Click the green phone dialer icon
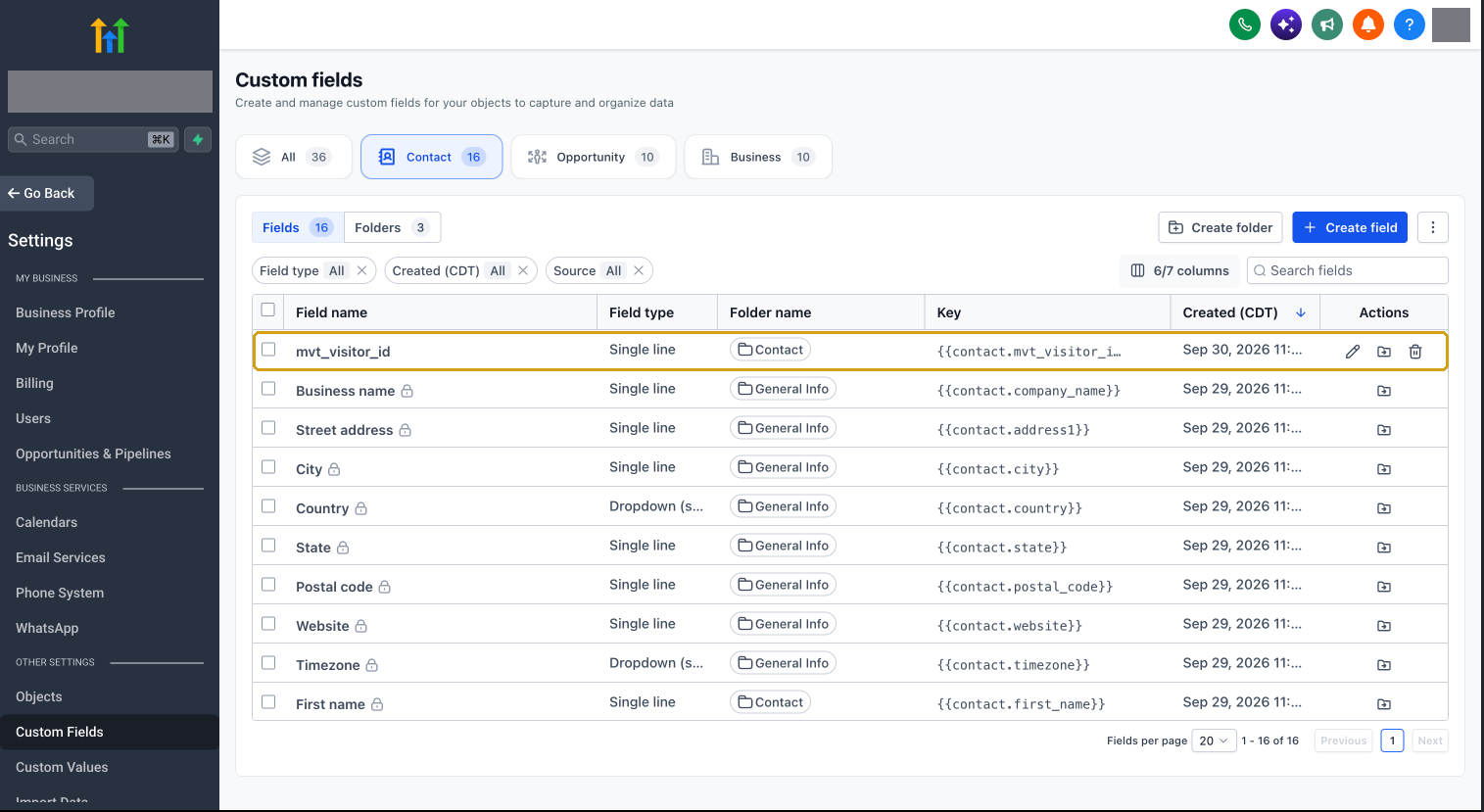1484x812 pixels. tap(1245, 24)
